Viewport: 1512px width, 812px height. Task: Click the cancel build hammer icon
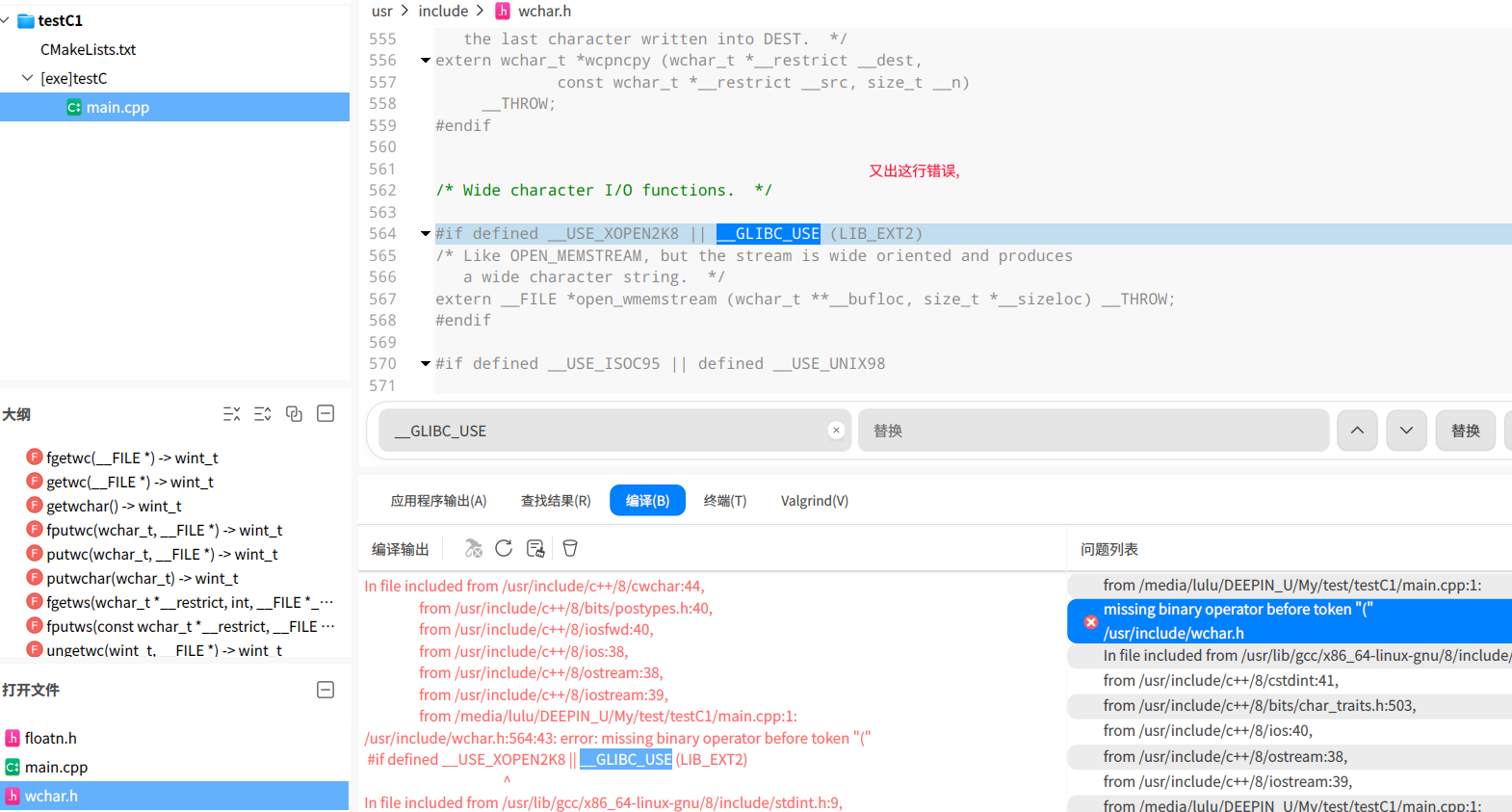tap(473, 548)
